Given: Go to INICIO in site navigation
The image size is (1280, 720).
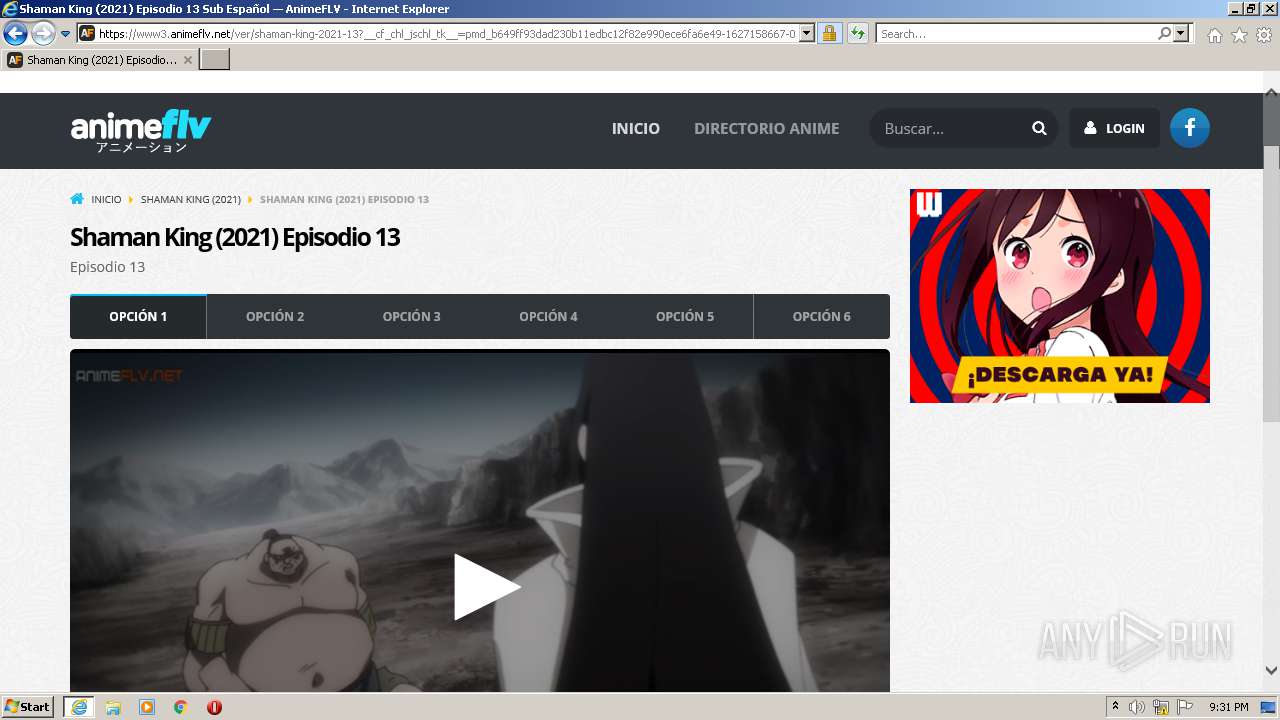Looking at the screenshot, I should [636, 128].
